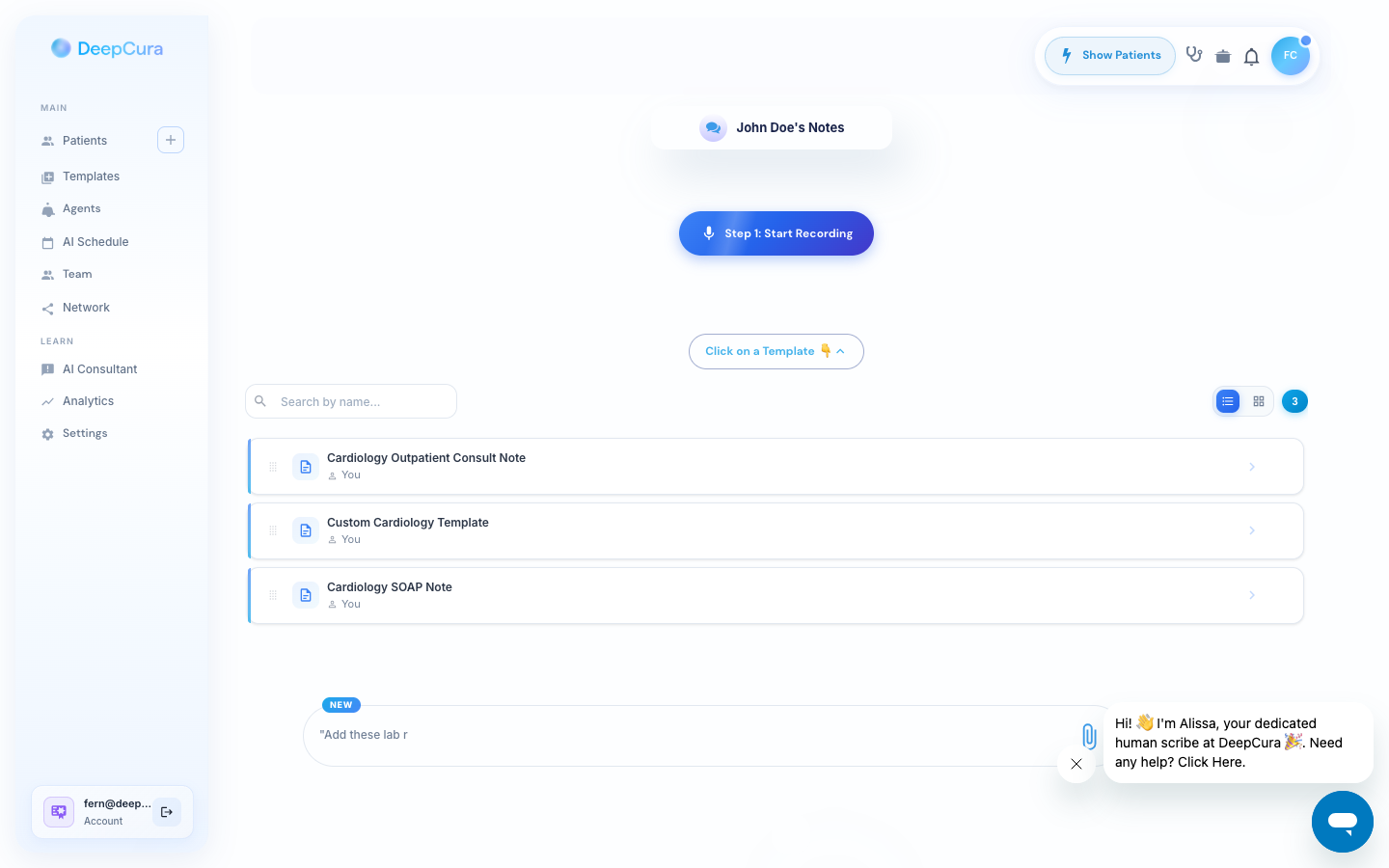Open Templates in the sidebar
The width and height of the screenshot is (1389, 868).
click(x=91, y=176)
